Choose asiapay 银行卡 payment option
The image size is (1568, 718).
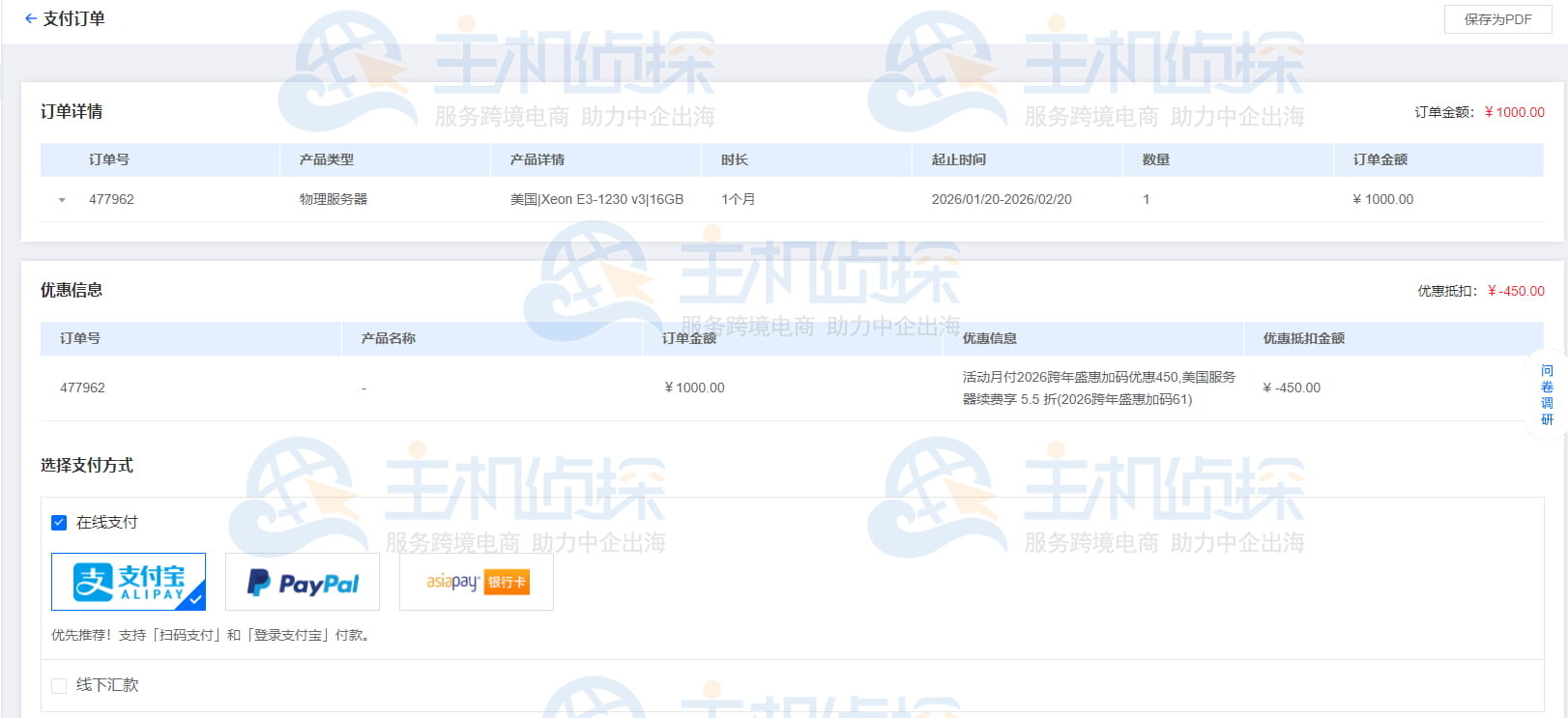pos(477,582)
